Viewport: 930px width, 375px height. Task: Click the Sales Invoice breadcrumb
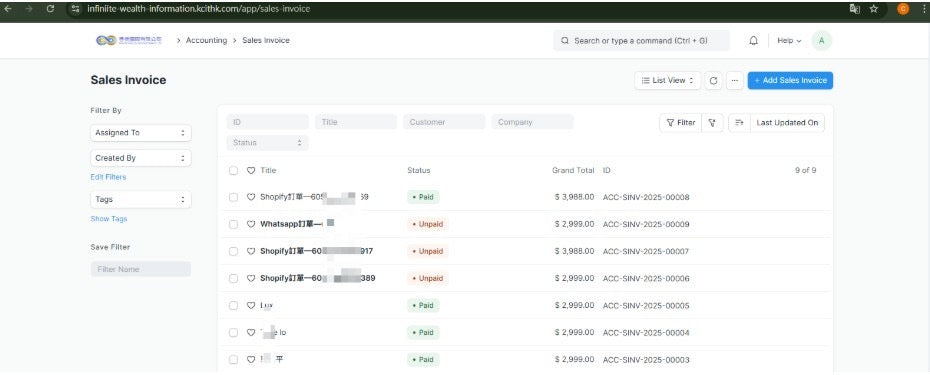[x=266, y=40]
